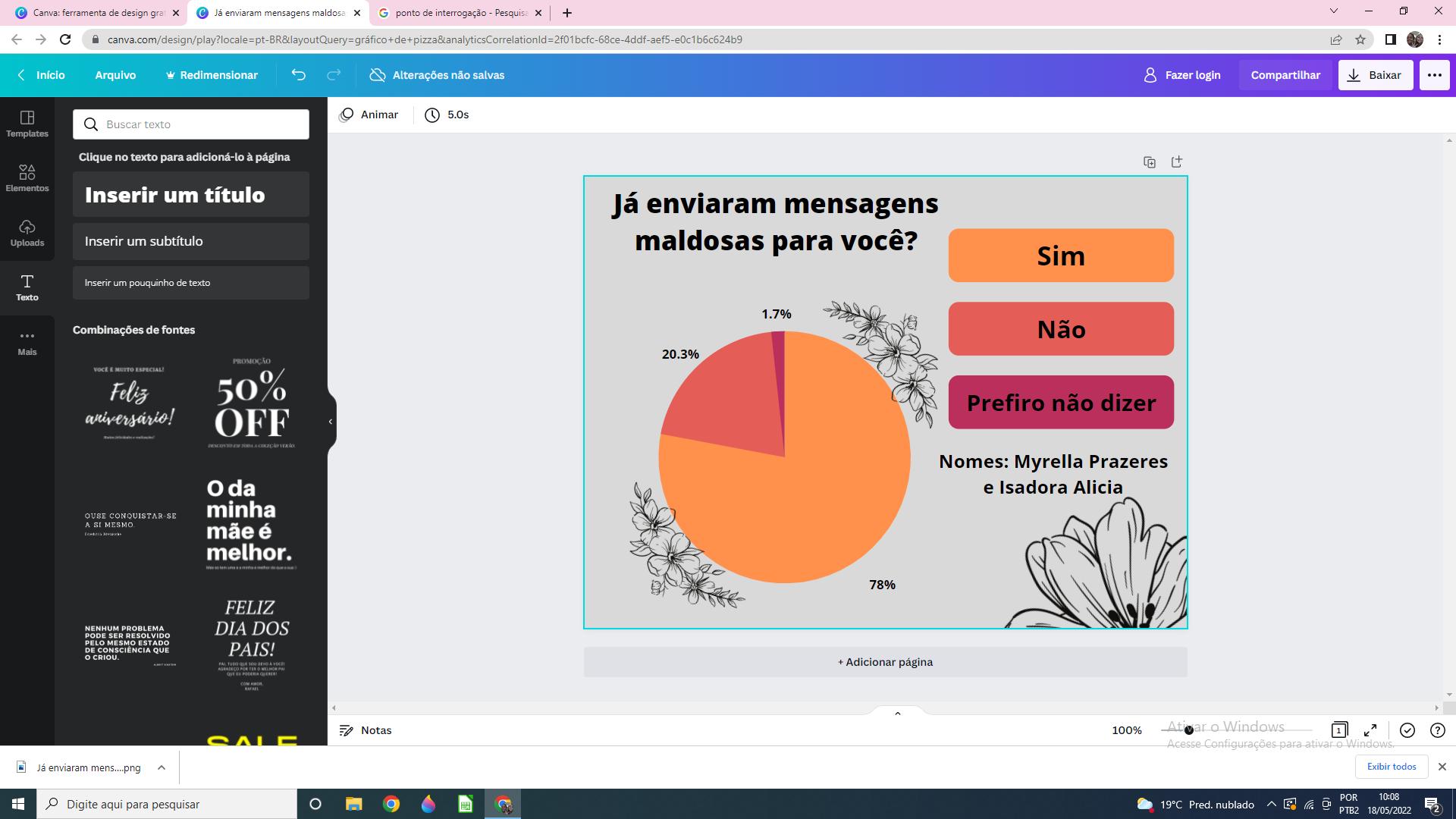Image resolution: width=1456 pixels, height=819 pixels.
Task: Collapse the left side panel
Action: pos(331,422)
